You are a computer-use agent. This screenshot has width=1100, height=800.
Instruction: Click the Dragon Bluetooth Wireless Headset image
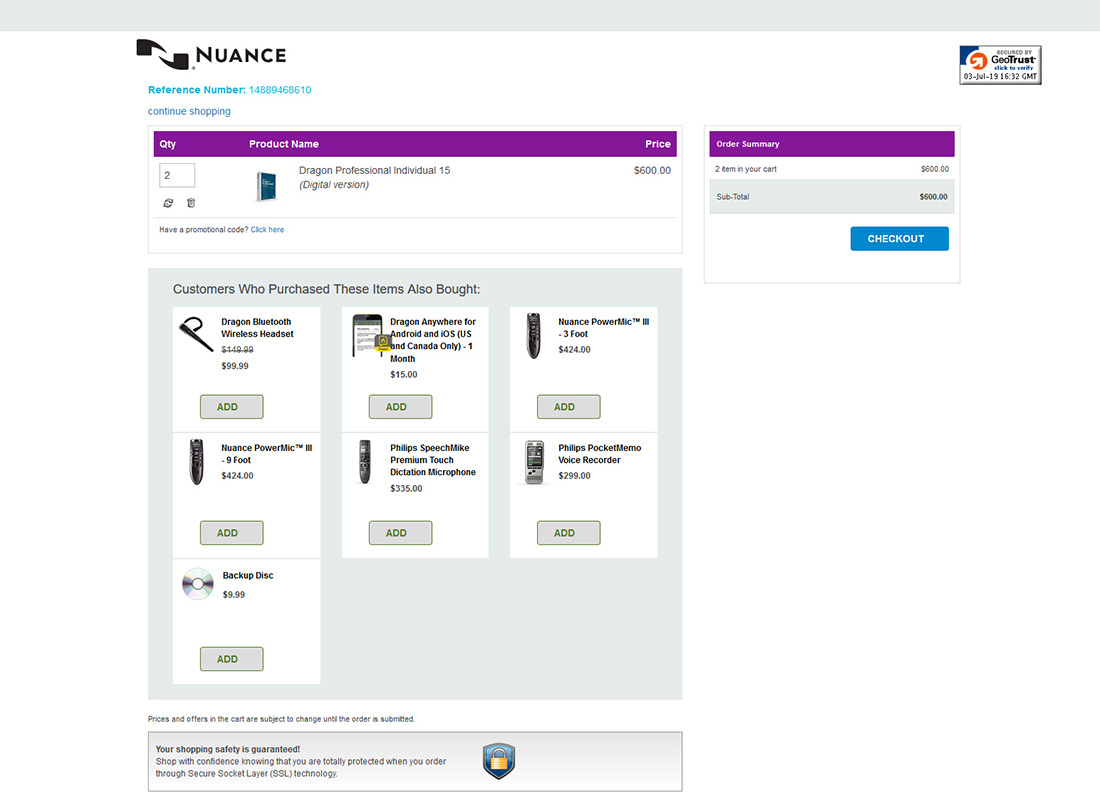click(x=196, y=334)
